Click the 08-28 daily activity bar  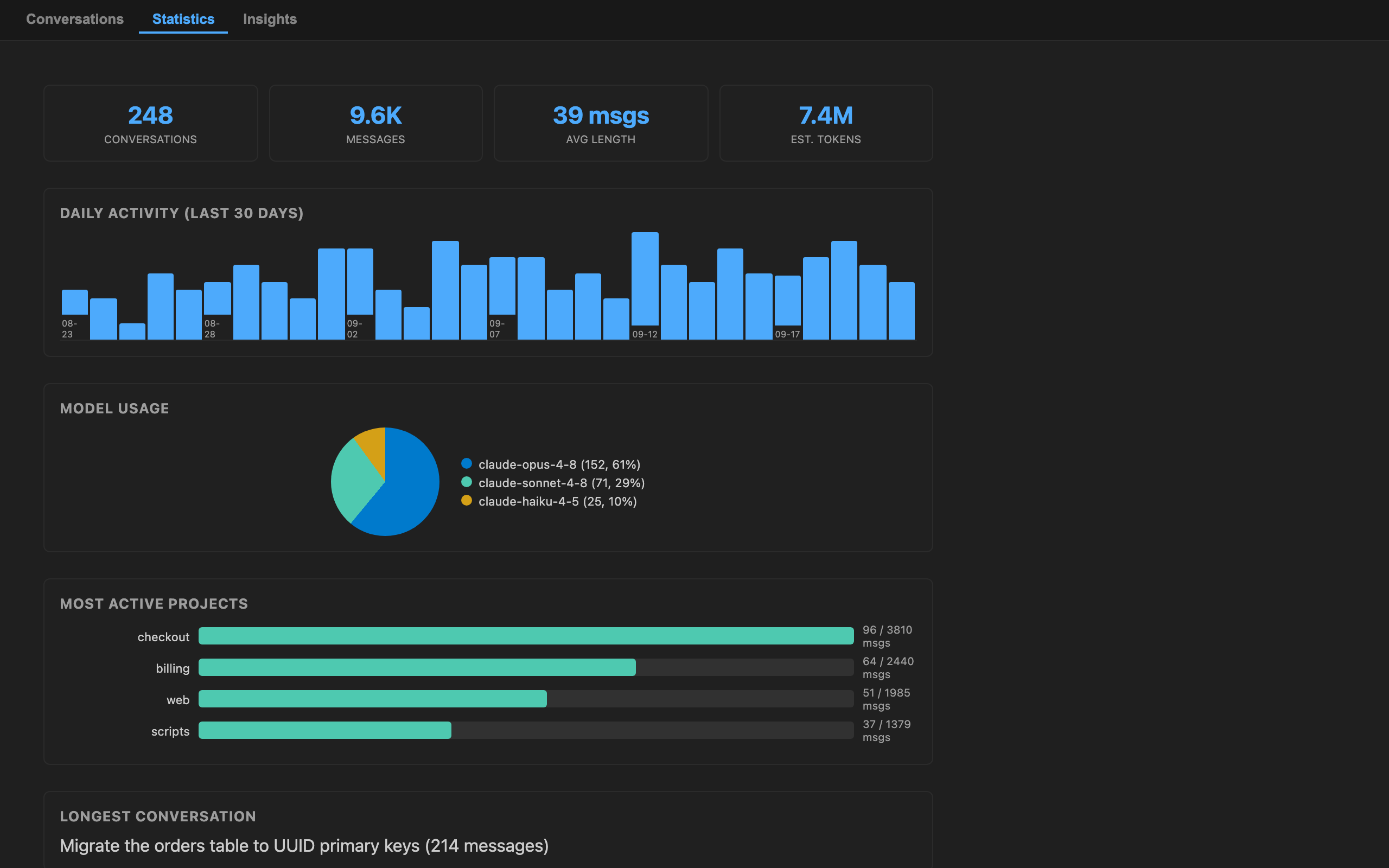click(218, 298)
